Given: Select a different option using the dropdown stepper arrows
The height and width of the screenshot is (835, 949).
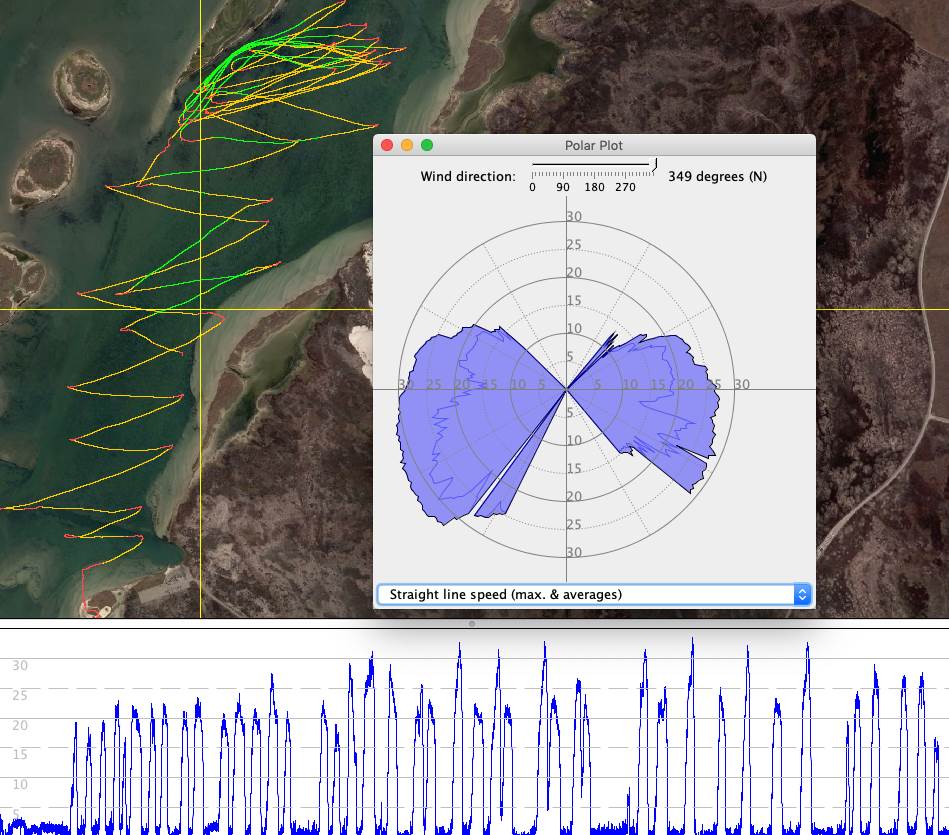Looking at the screenshot, I should tap(802, 593).
